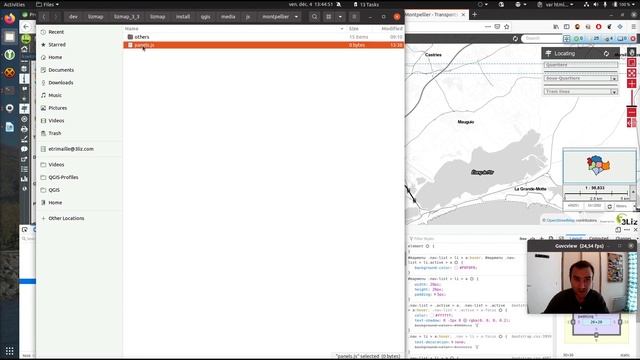Screen dimensions: 640x360
Task: Open browser back arrow in background window
Action: pos(26,27)
